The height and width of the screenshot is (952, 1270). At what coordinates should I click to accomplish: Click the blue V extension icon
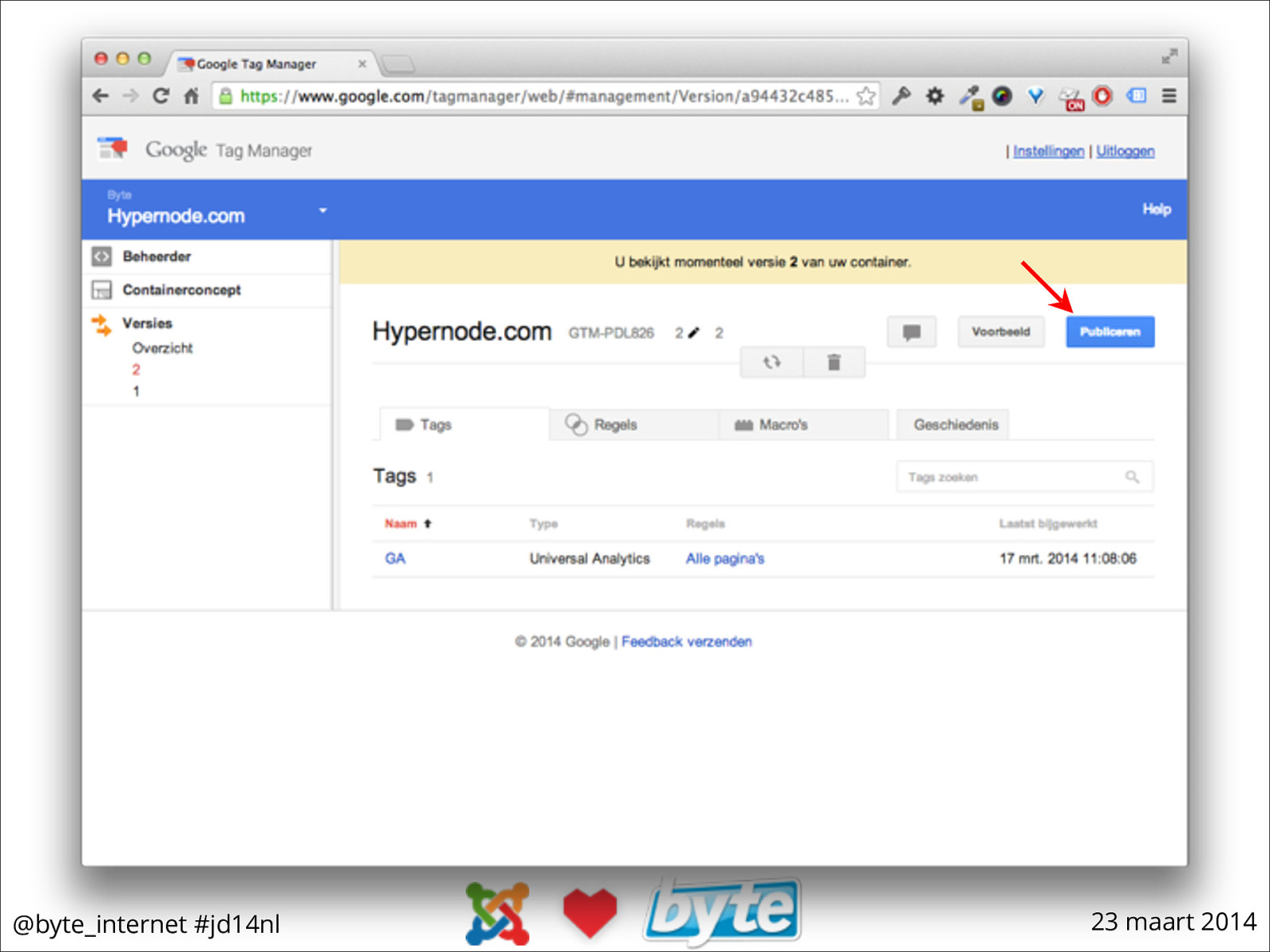1035,96
